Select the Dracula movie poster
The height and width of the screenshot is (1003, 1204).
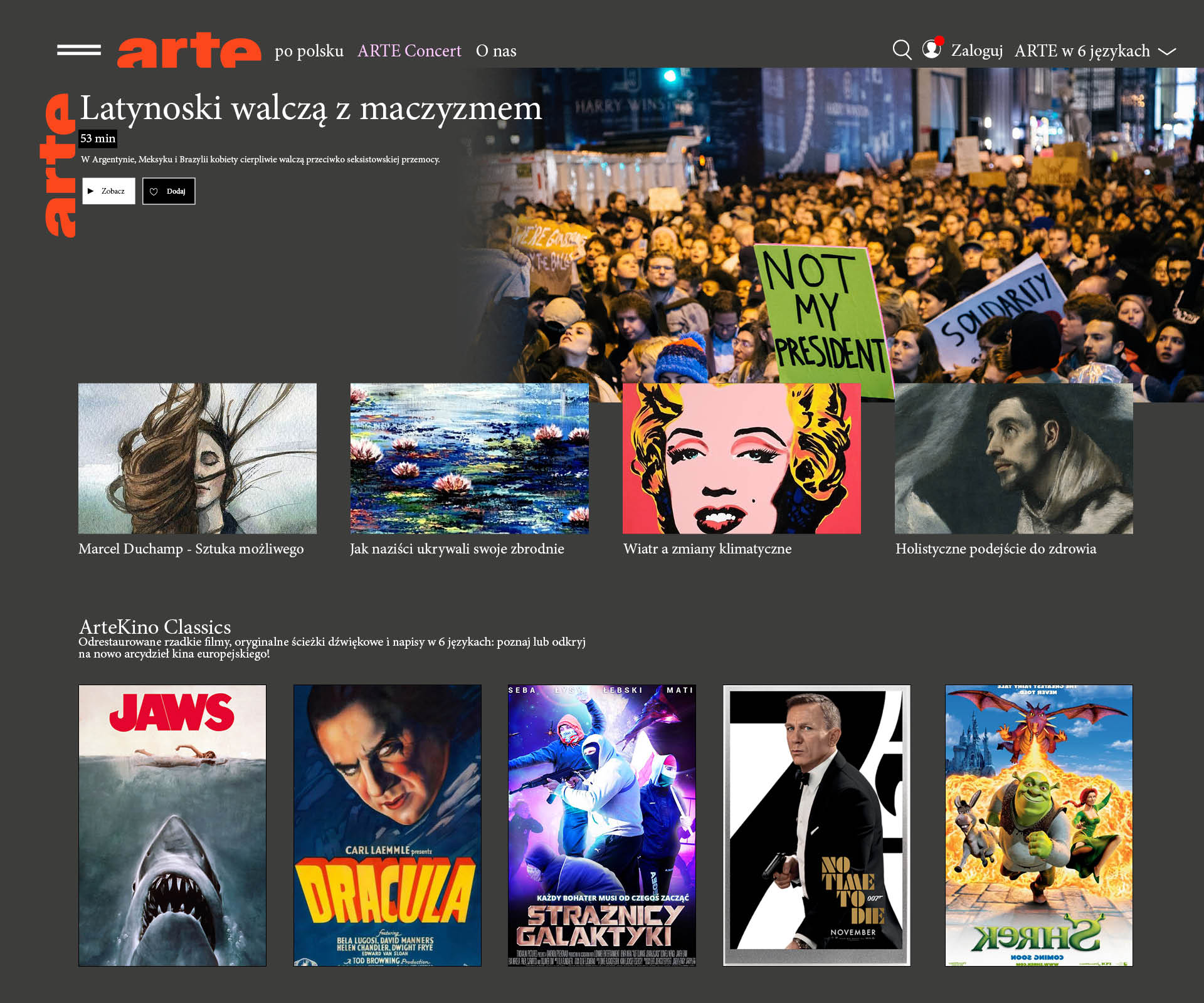388,826
